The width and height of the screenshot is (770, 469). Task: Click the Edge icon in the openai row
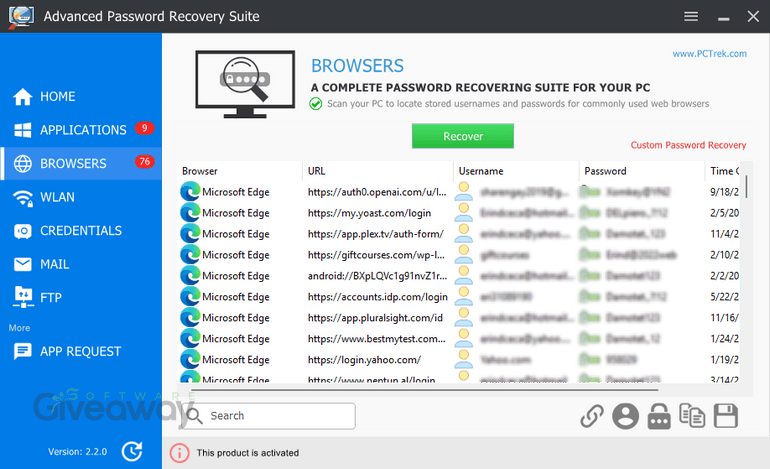(190, 192)
